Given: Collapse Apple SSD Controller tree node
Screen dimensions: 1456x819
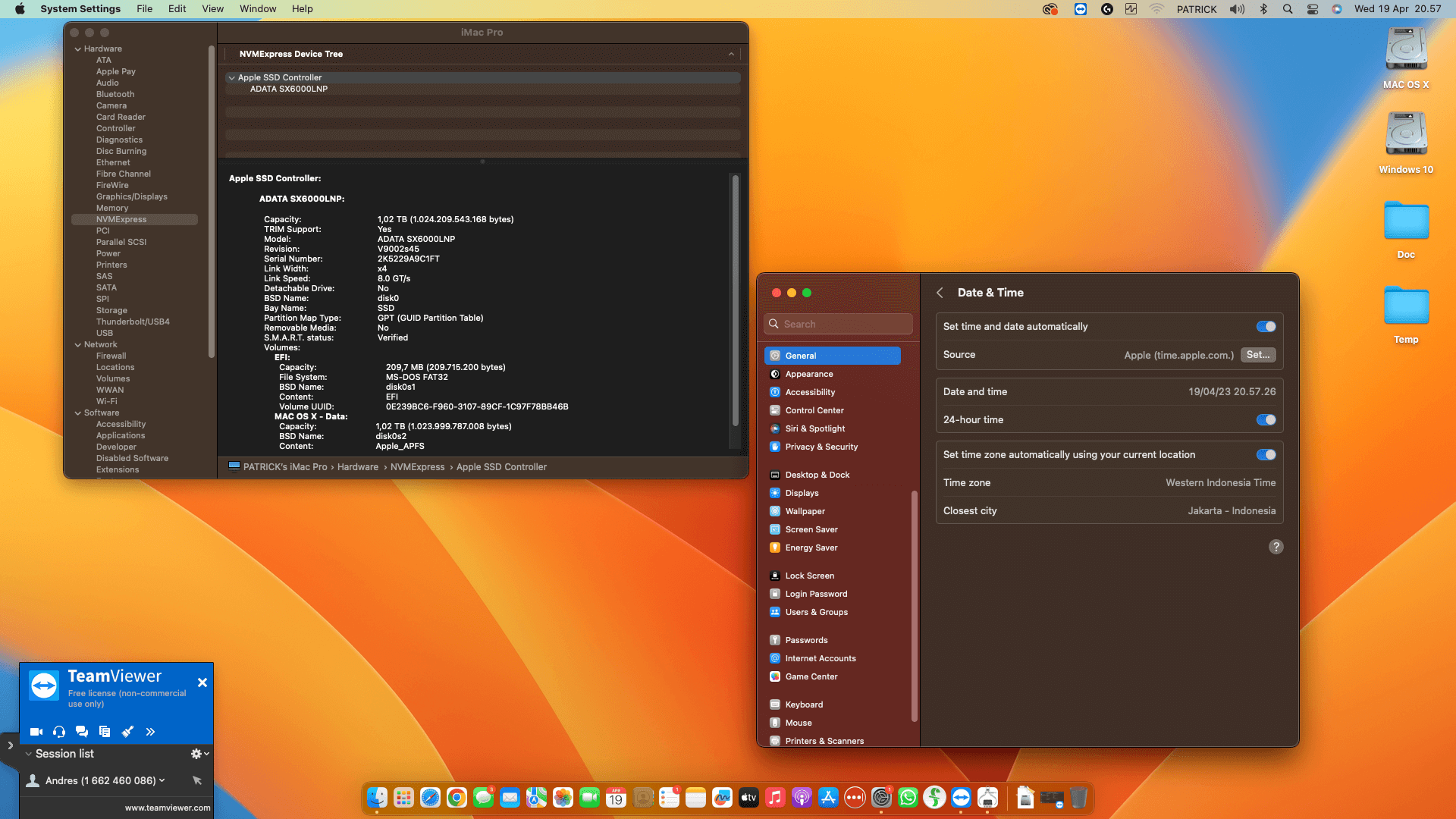Looking at the screenshot, I should [x=231, y=77].
